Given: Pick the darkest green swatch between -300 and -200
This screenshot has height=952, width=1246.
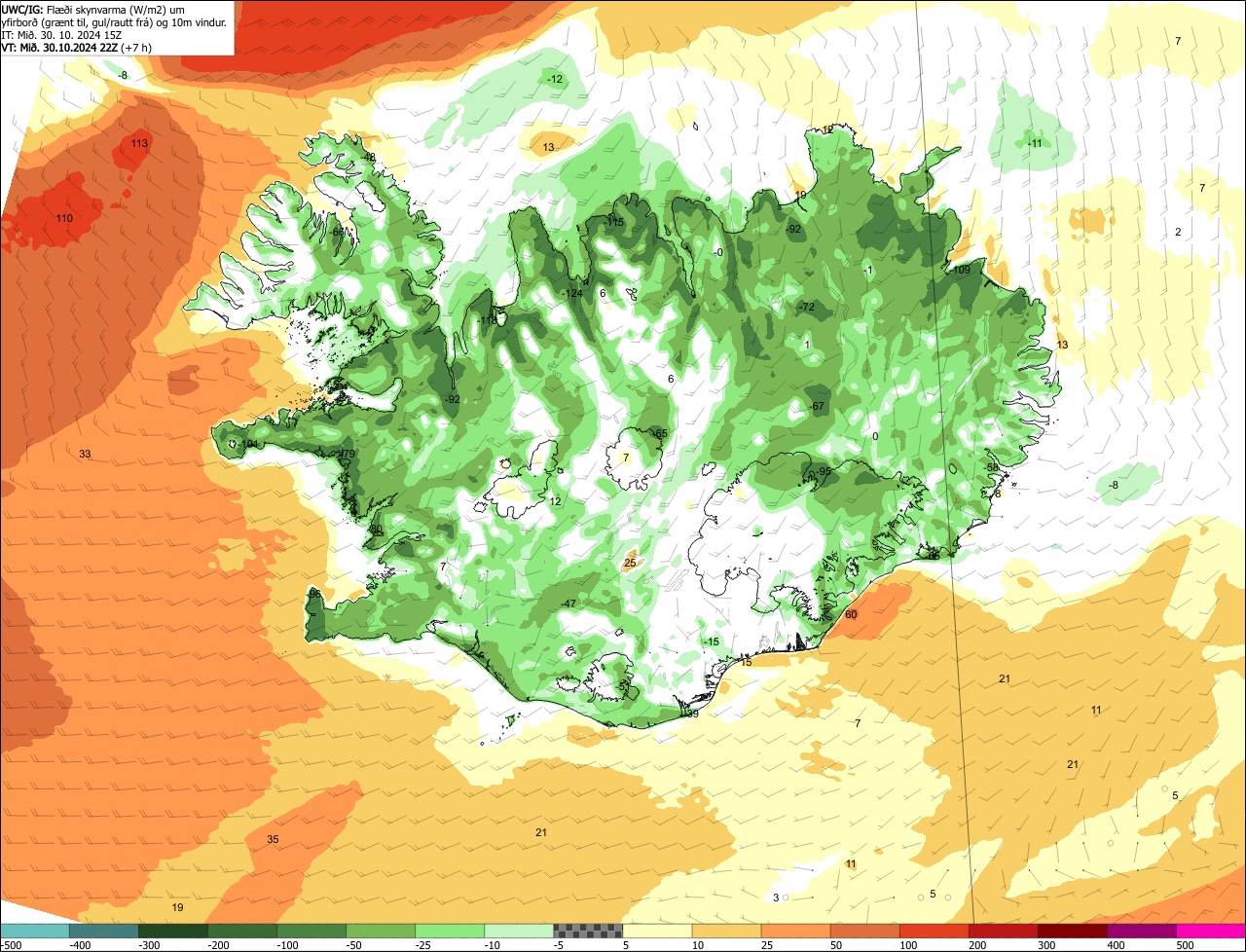Looking at the screenshot, I should 173,931.
